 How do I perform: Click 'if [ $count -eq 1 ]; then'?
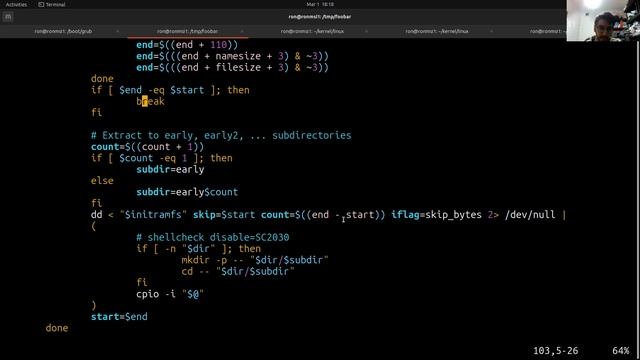click(162, 158)
